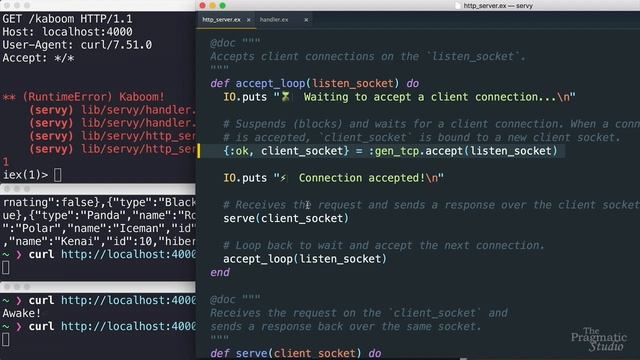The image size is (640, 360).
Task: Click 'GET /kaboom HTTP/1.1' in the iex terminal
Action: pyautogui.click(x=67, y=19)
